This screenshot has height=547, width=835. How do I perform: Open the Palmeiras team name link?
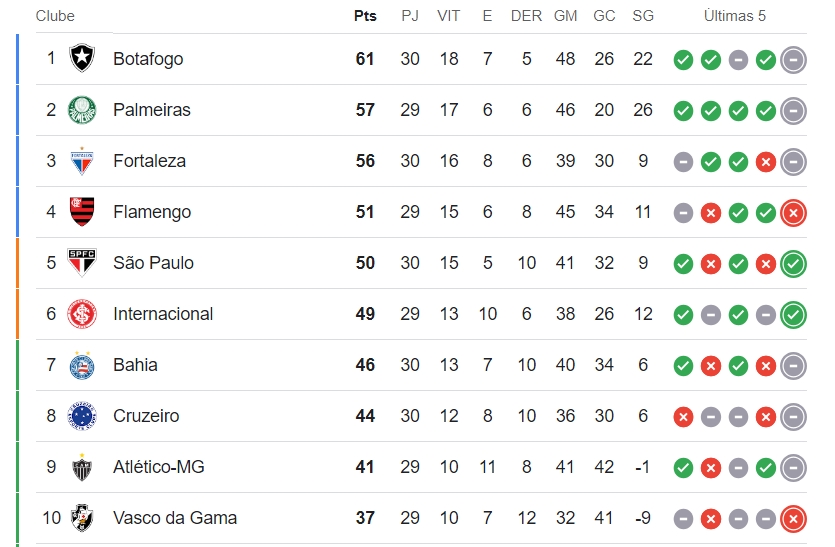[x=152, y=110]
